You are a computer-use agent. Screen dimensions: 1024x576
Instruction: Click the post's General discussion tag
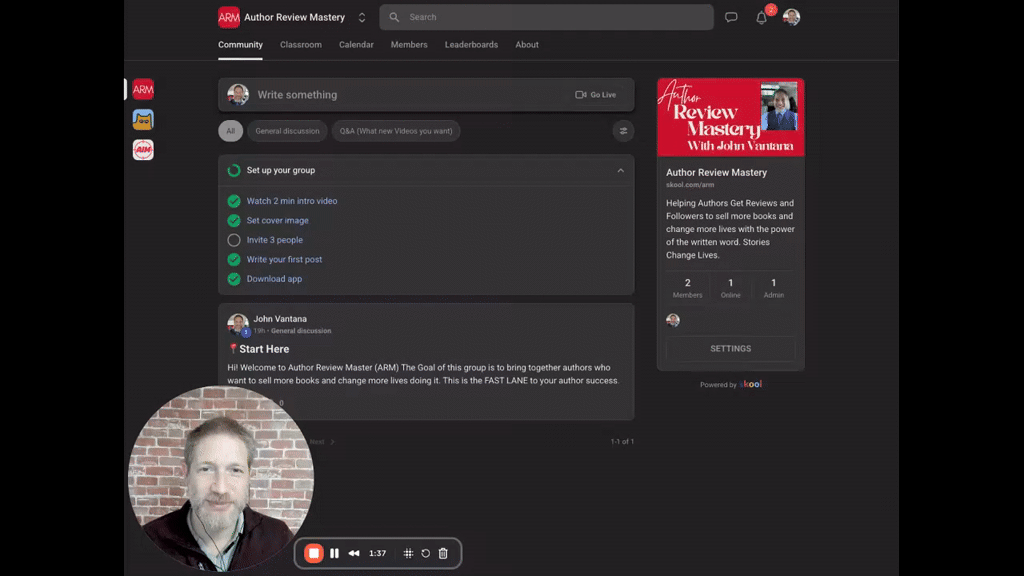(x=301, y=330)
